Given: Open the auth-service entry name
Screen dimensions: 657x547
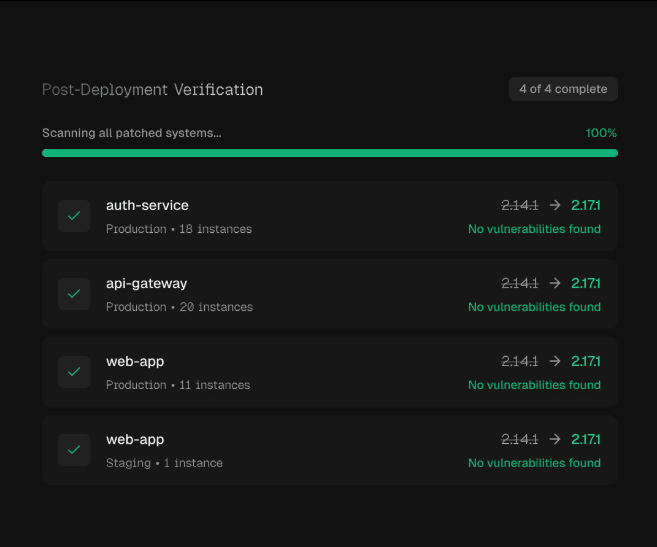Looking at the screenshot, I should point(147,205).
